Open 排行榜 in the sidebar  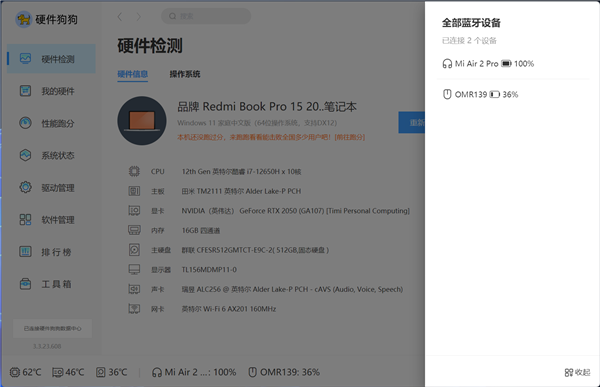(x=52, y=252)
